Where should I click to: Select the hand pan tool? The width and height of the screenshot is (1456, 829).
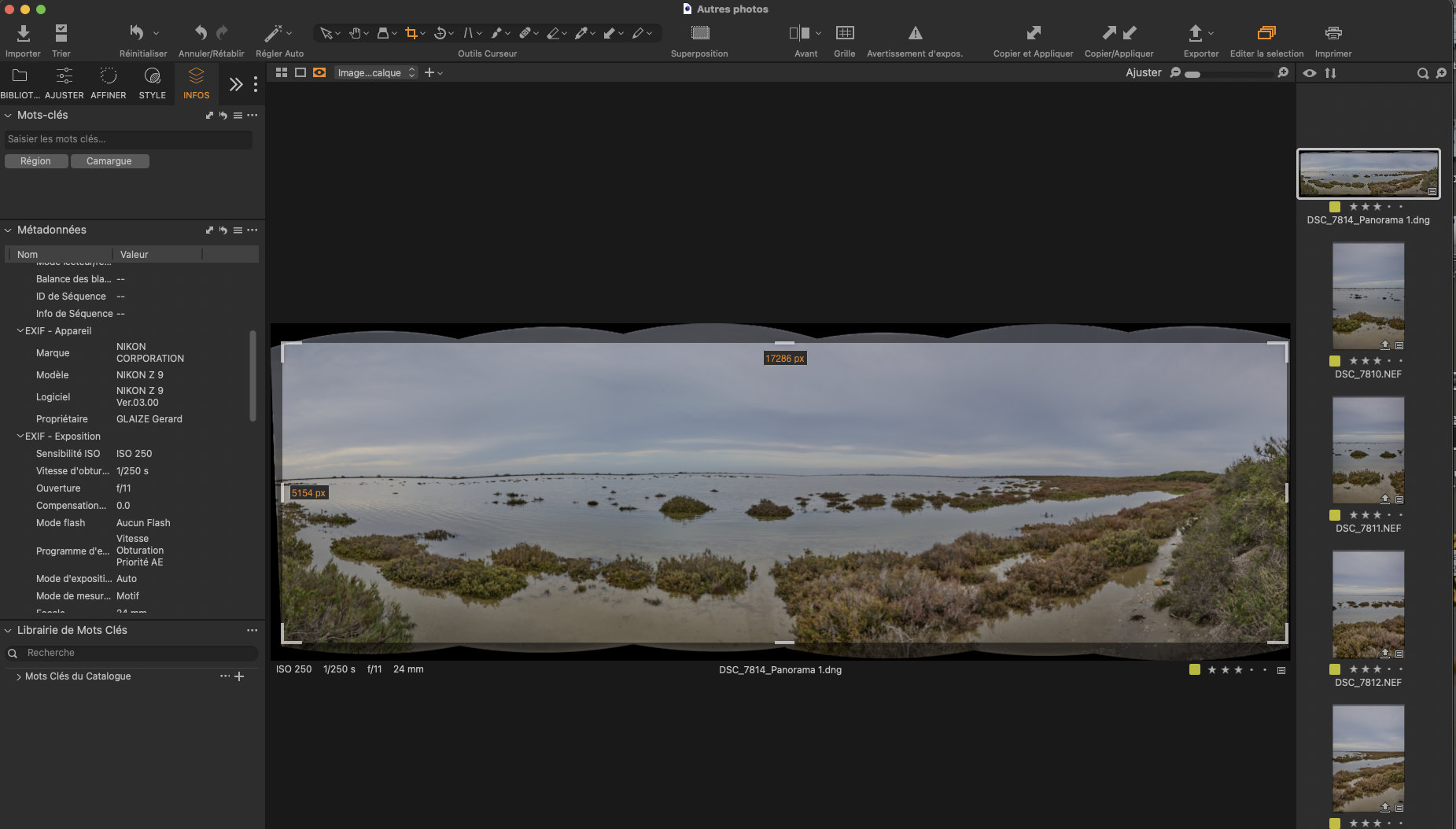point(355,33)
